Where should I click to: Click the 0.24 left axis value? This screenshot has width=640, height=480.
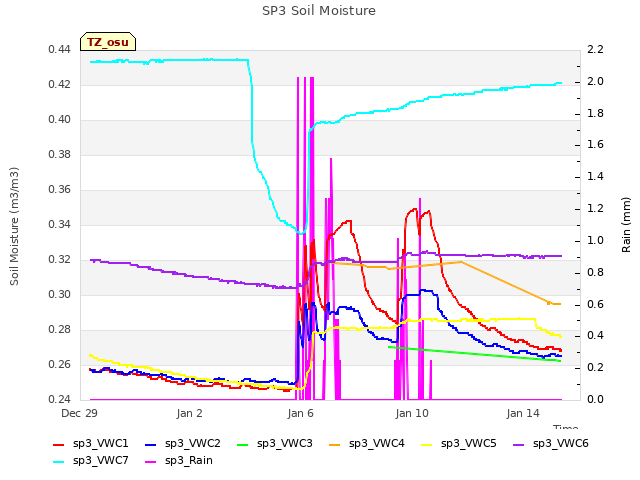point(60,399)
